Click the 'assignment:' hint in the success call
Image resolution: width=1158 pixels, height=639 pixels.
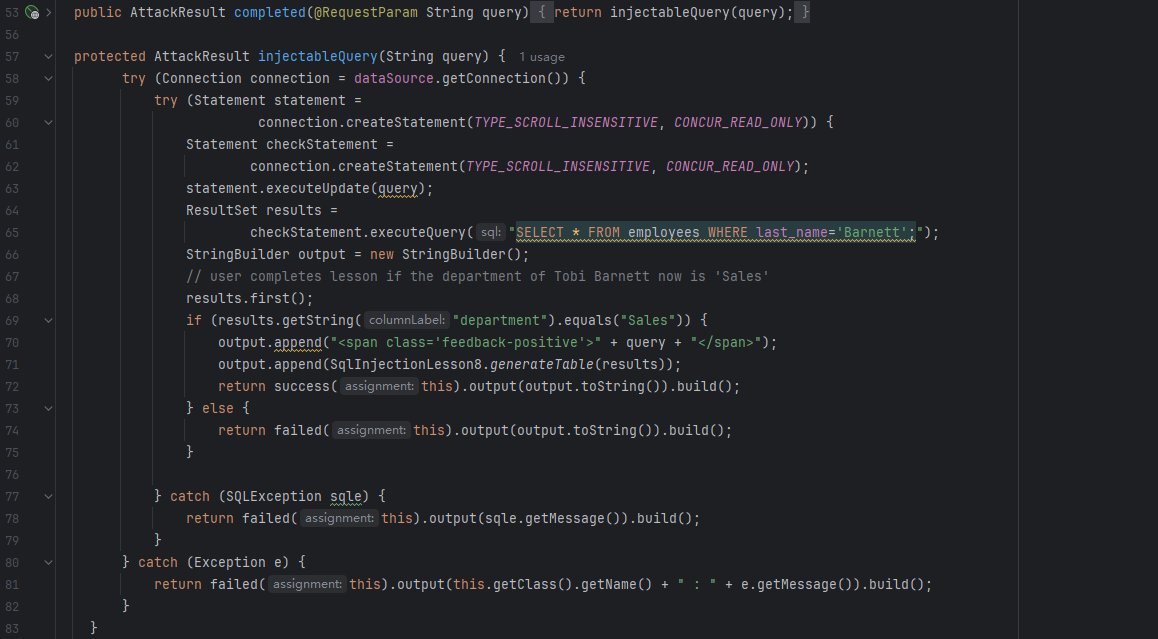(x=379, y=386)
